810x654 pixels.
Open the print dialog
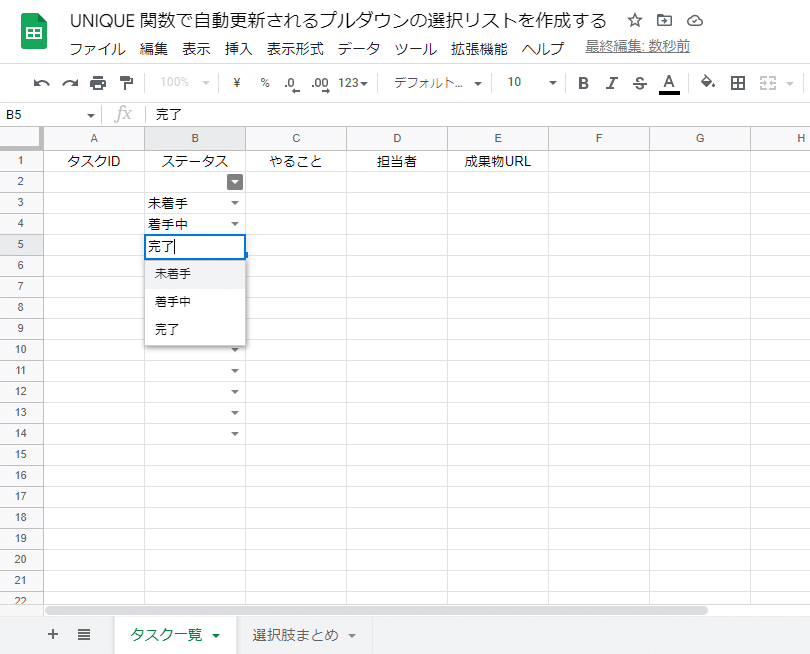pyautogui.click(x=98, y=83)
